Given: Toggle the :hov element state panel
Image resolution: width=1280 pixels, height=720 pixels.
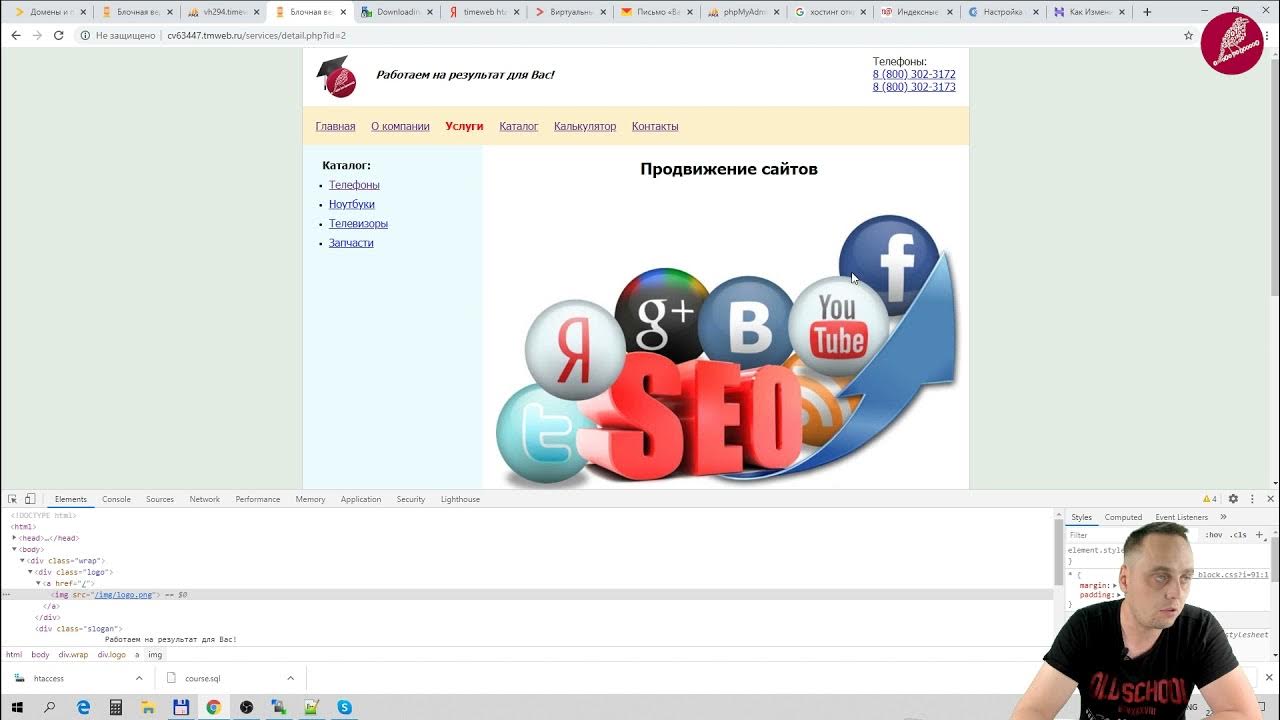Looking at the screenshot, I should click(x=1213, y=535).
